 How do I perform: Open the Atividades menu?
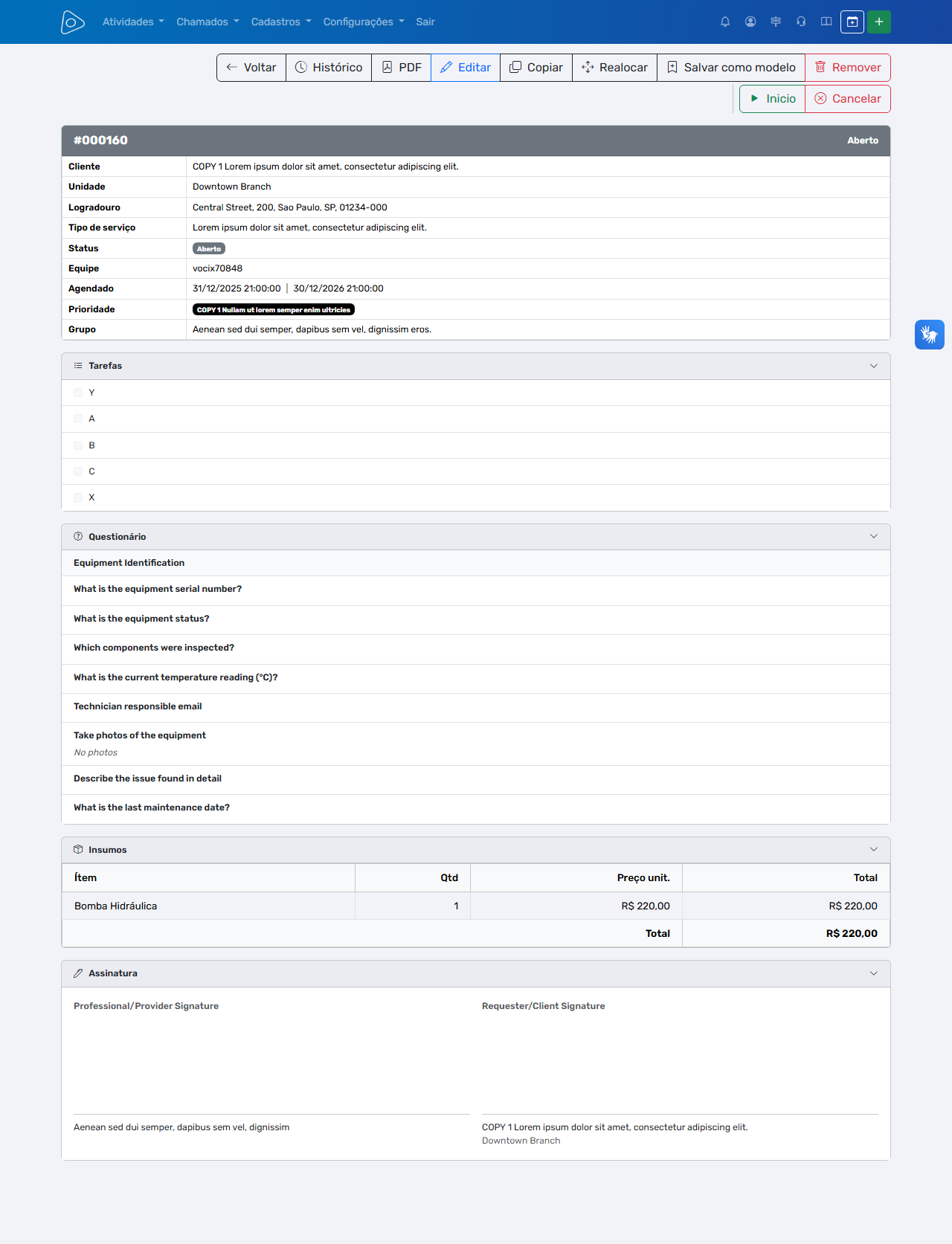[133, 22]
